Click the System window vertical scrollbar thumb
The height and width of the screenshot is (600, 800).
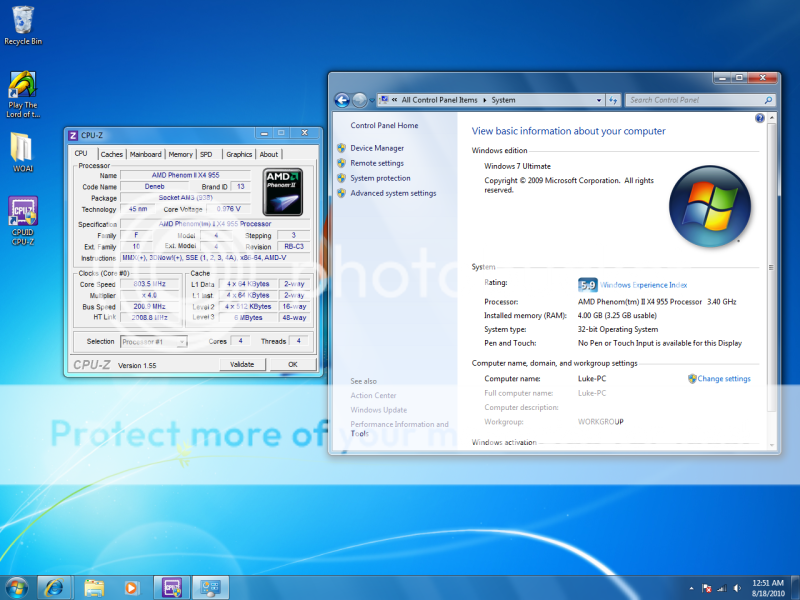(771, 267)
